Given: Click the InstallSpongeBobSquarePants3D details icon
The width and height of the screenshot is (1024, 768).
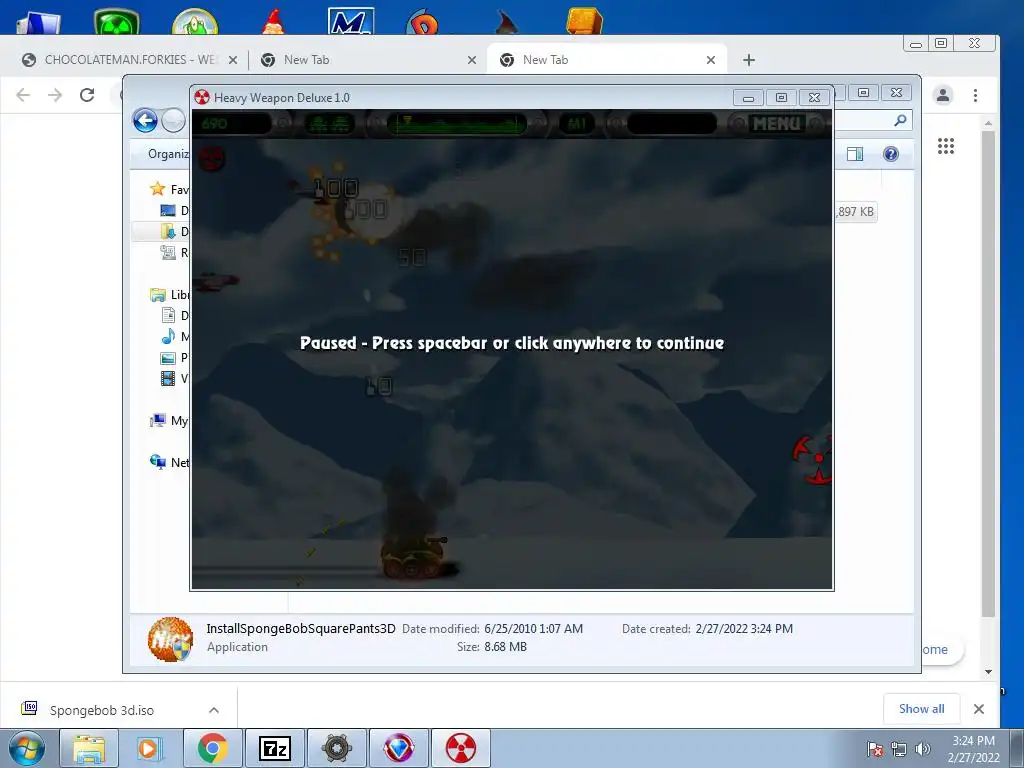Looking at the screenshot, I should pyautogui.click(x=170, y=639).
